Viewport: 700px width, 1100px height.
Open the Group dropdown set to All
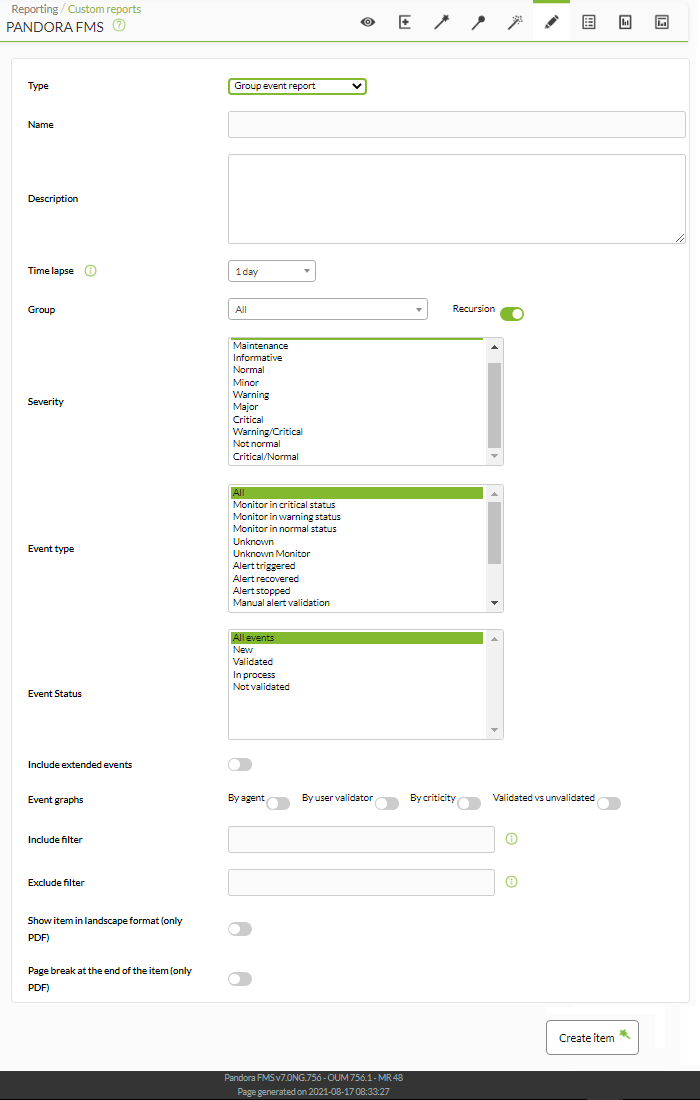(328, 309)
